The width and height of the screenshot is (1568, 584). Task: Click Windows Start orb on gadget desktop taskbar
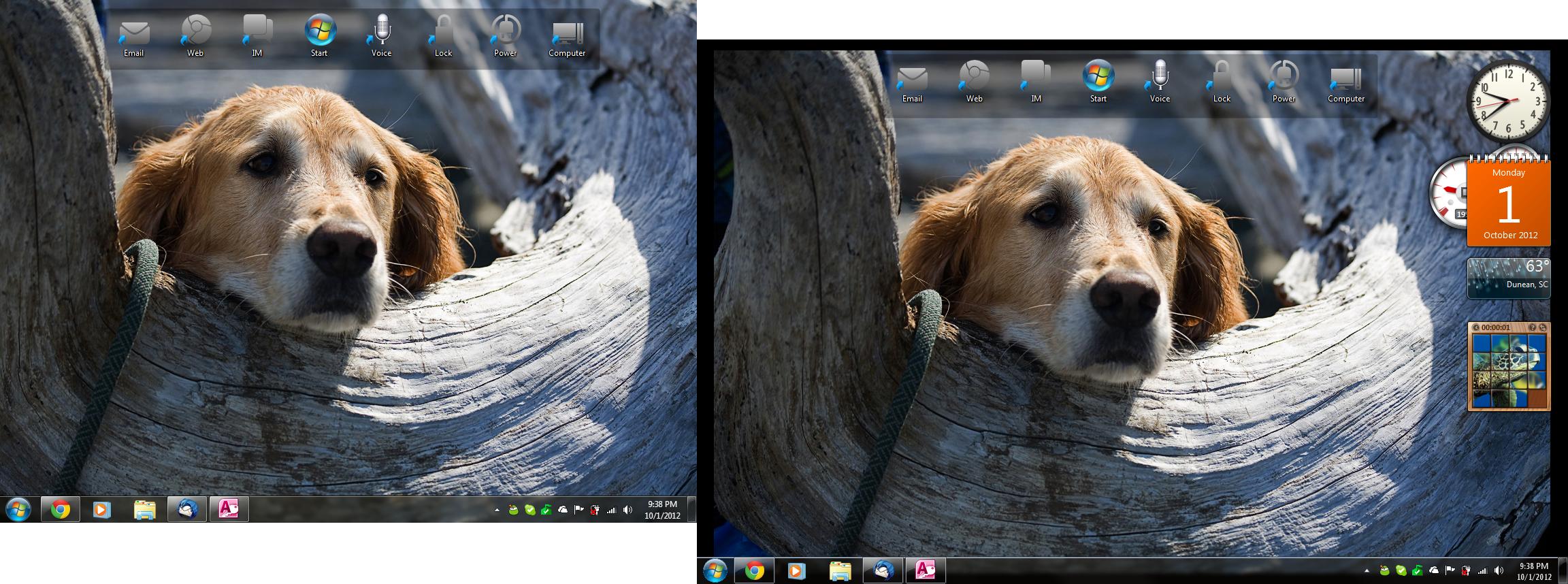[715, 570]
